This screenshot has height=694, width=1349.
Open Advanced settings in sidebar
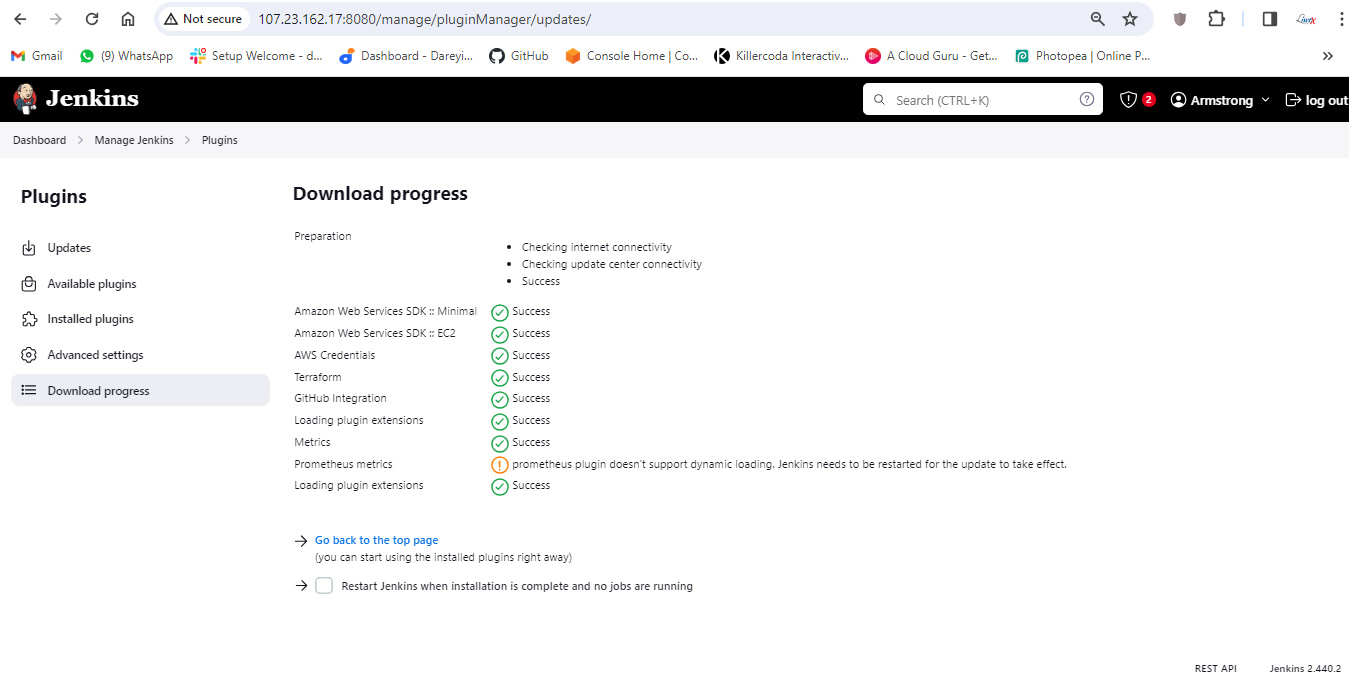click(95, 355)
